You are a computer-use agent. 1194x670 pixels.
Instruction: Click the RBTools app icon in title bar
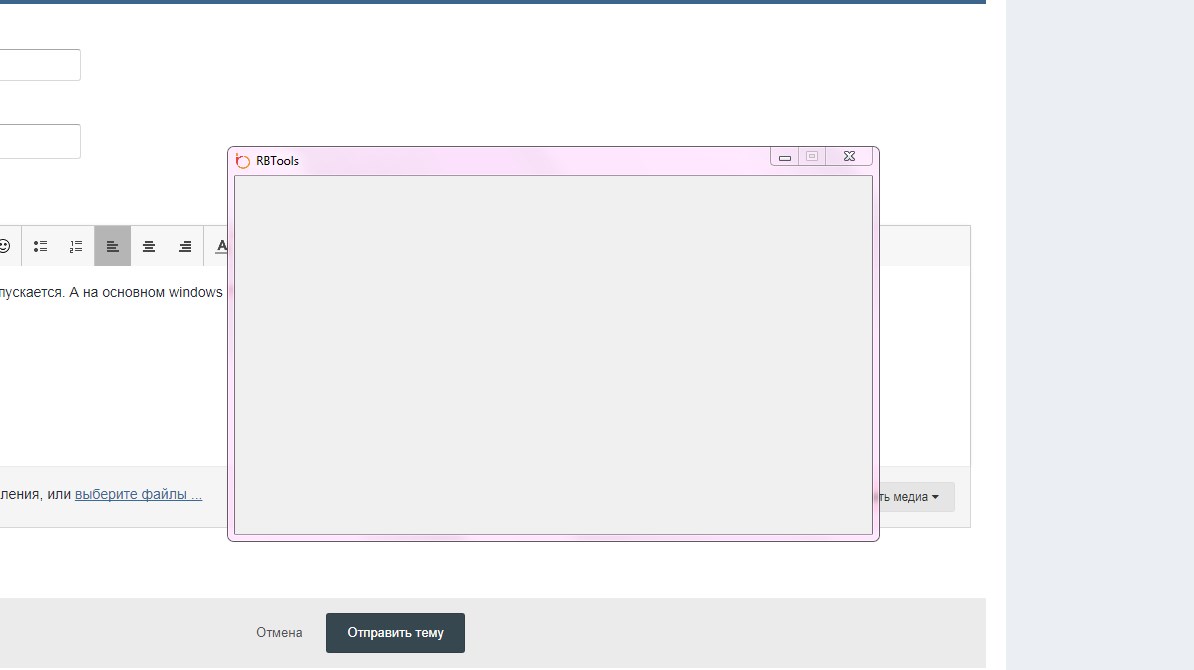242,161
